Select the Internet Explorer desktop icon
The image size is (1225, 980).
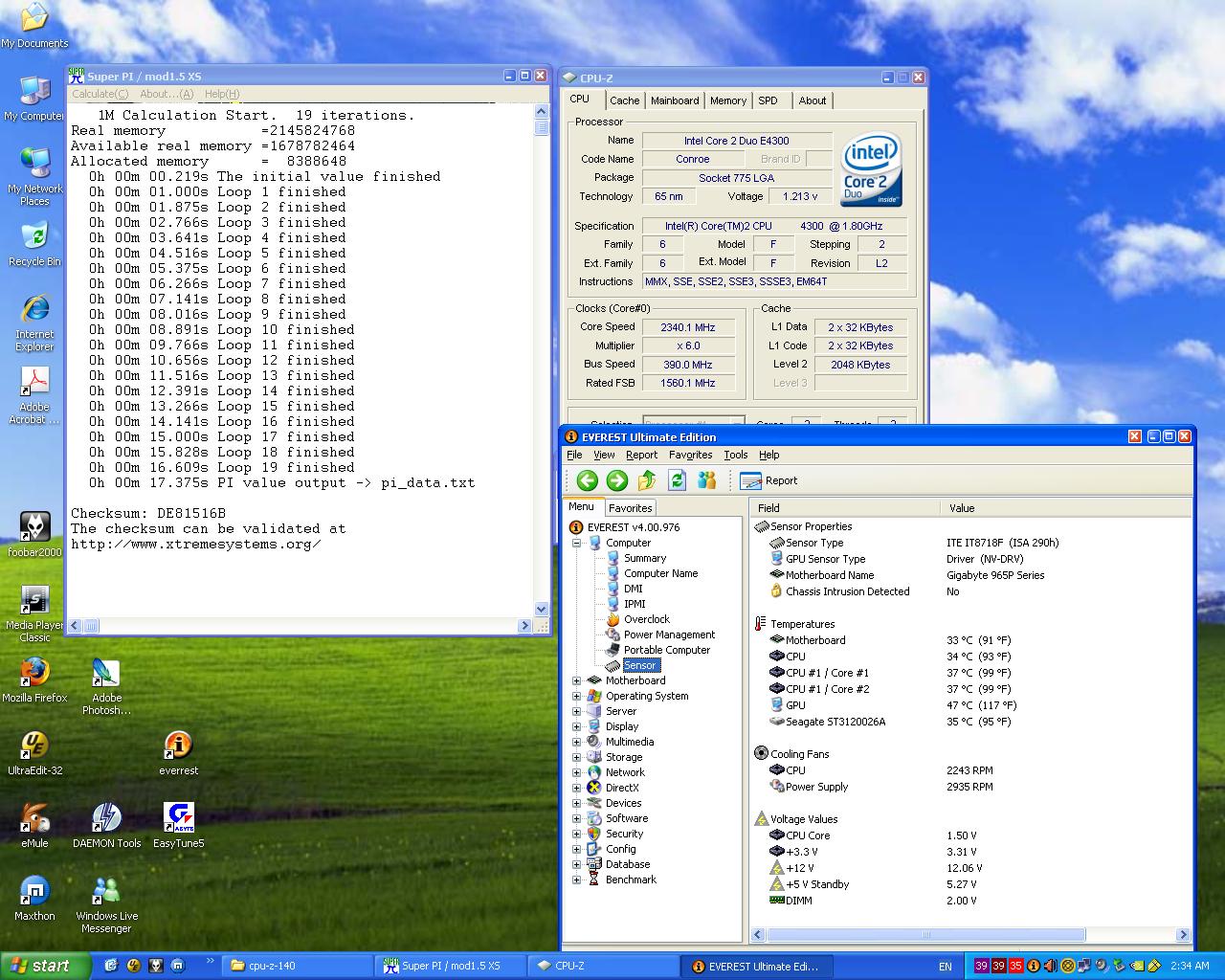coord(34,323)
